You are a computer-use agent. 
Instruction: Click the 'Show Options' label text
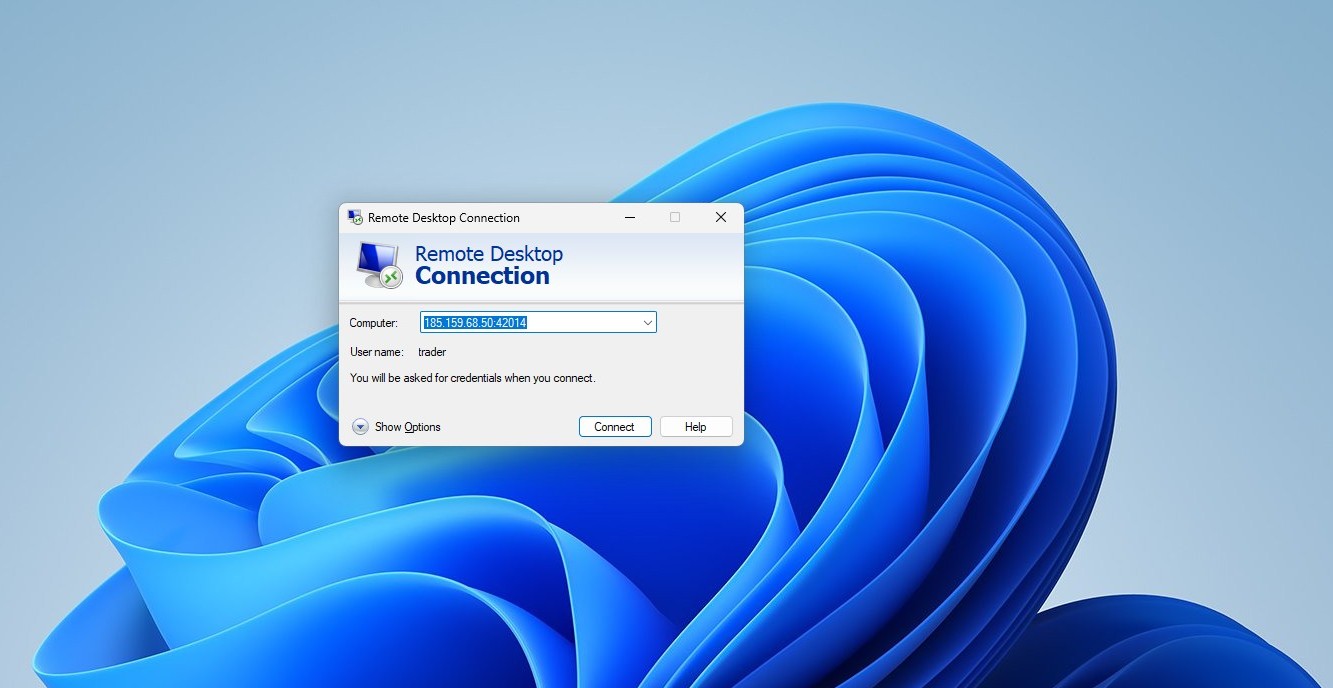click(x=408, y=427)
